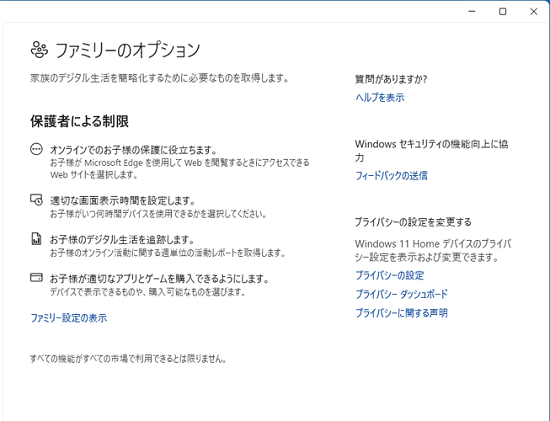Click text 適切な画面表示時間を設定します。
This screenshot has height=421, width=550.
[x=123, y=201]
